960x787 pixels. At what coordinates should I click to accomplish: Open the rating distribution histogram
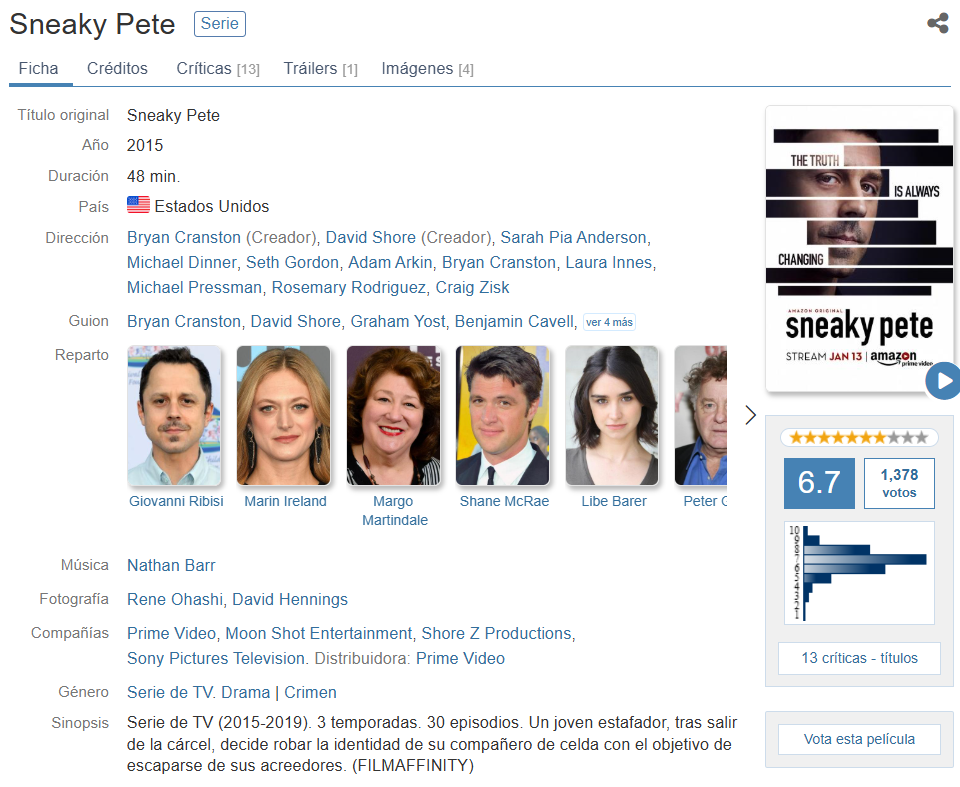[x=859, y=572]
